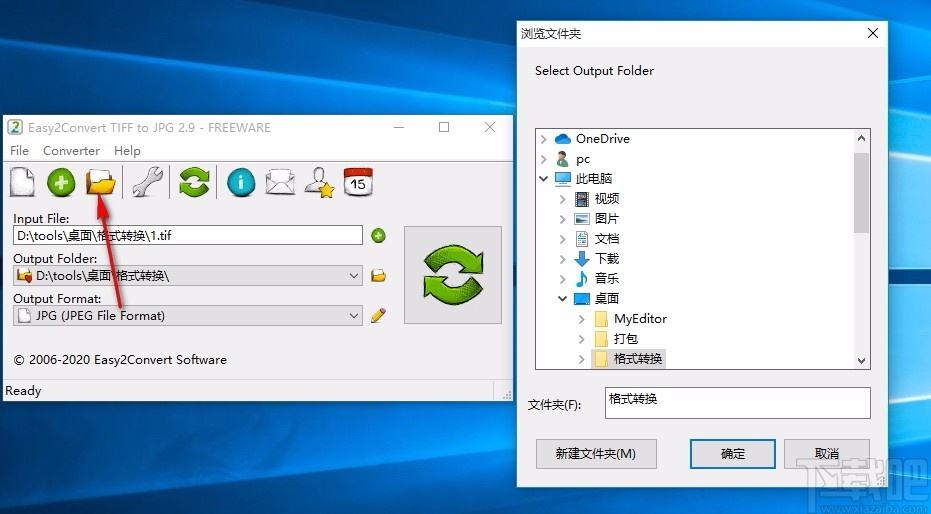
Task: Expand the MyEditor folder node
Action: click(x=581, y=319)
